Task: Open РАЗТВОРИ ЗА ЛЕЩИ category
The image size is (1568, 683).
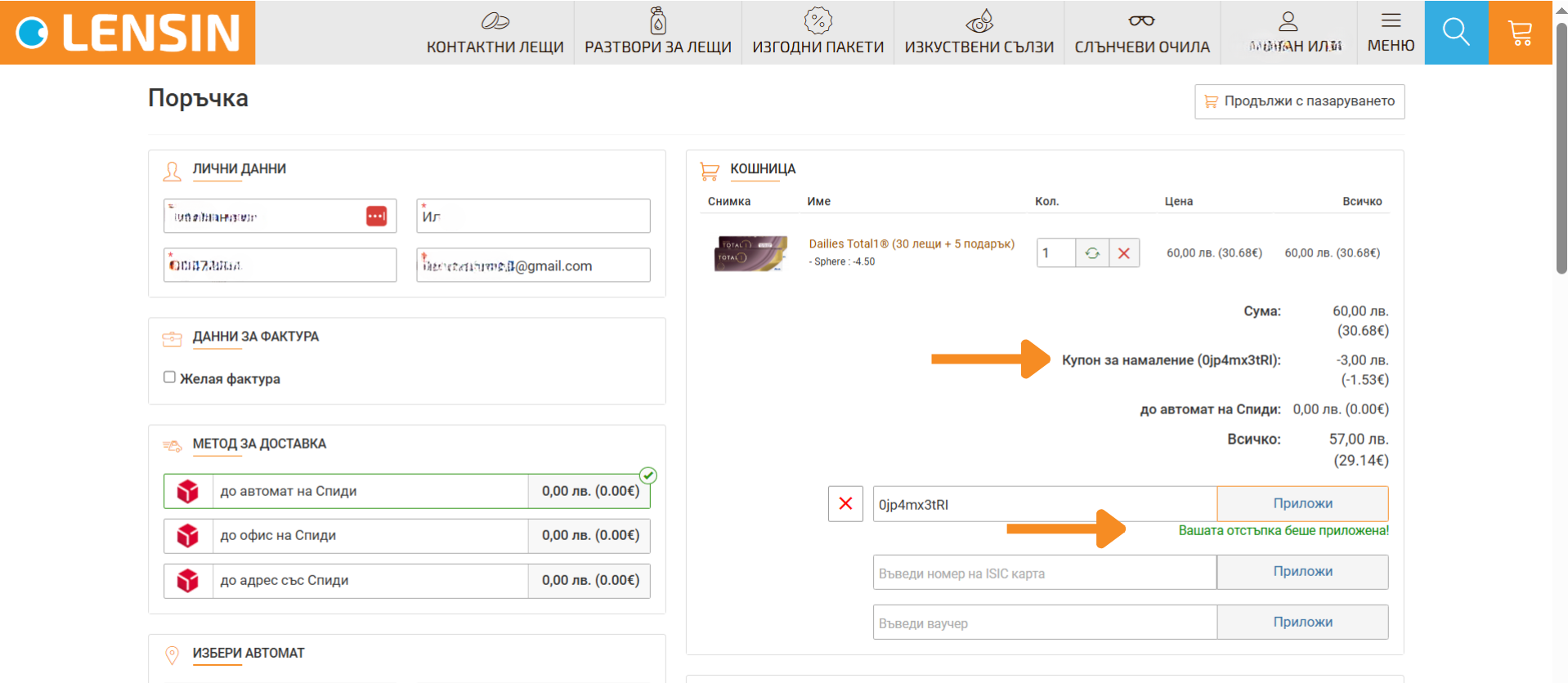Action: pyautogui.click(x=657, y=33)
